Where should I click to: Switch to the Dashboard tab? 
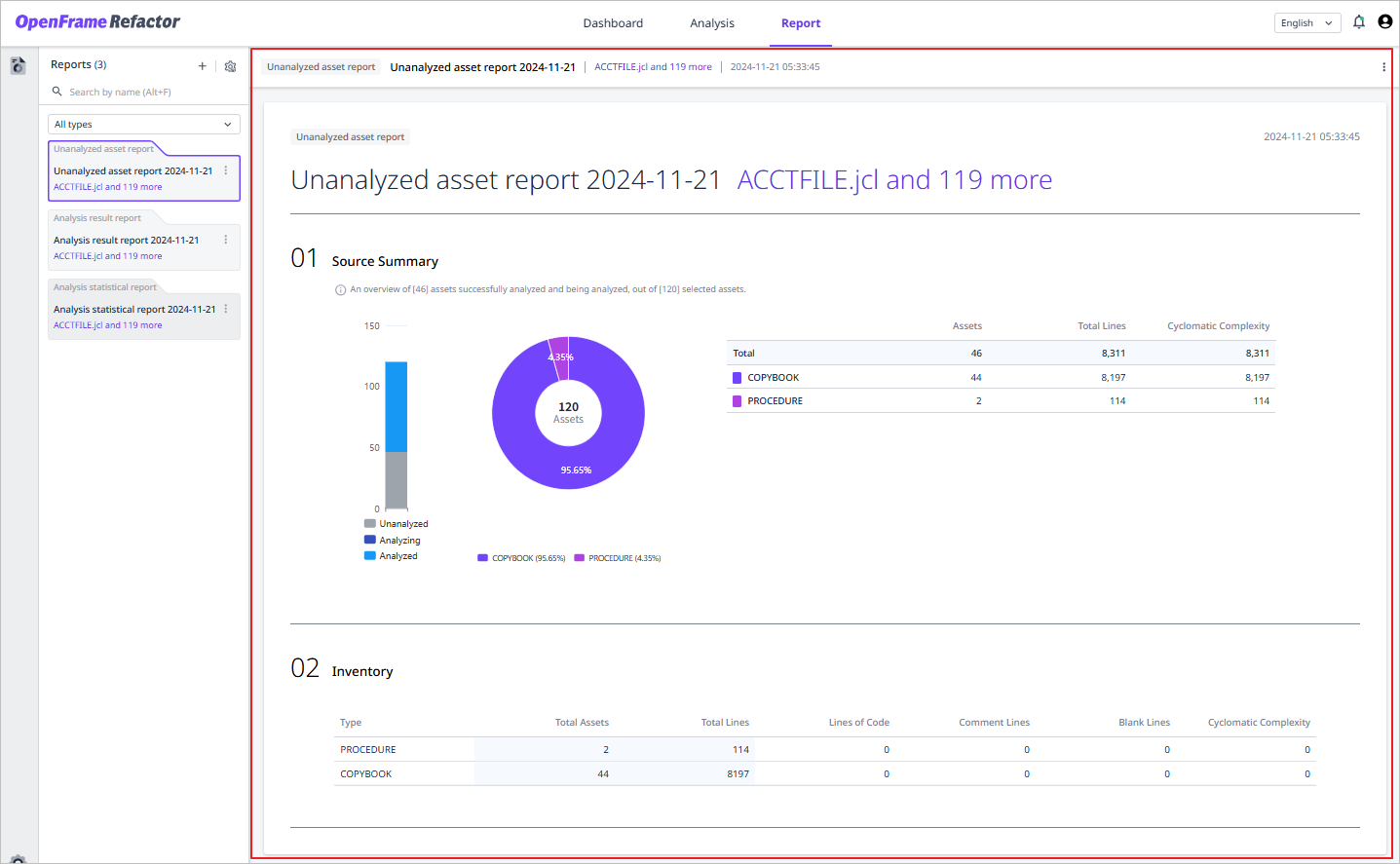tap(613, 23)
